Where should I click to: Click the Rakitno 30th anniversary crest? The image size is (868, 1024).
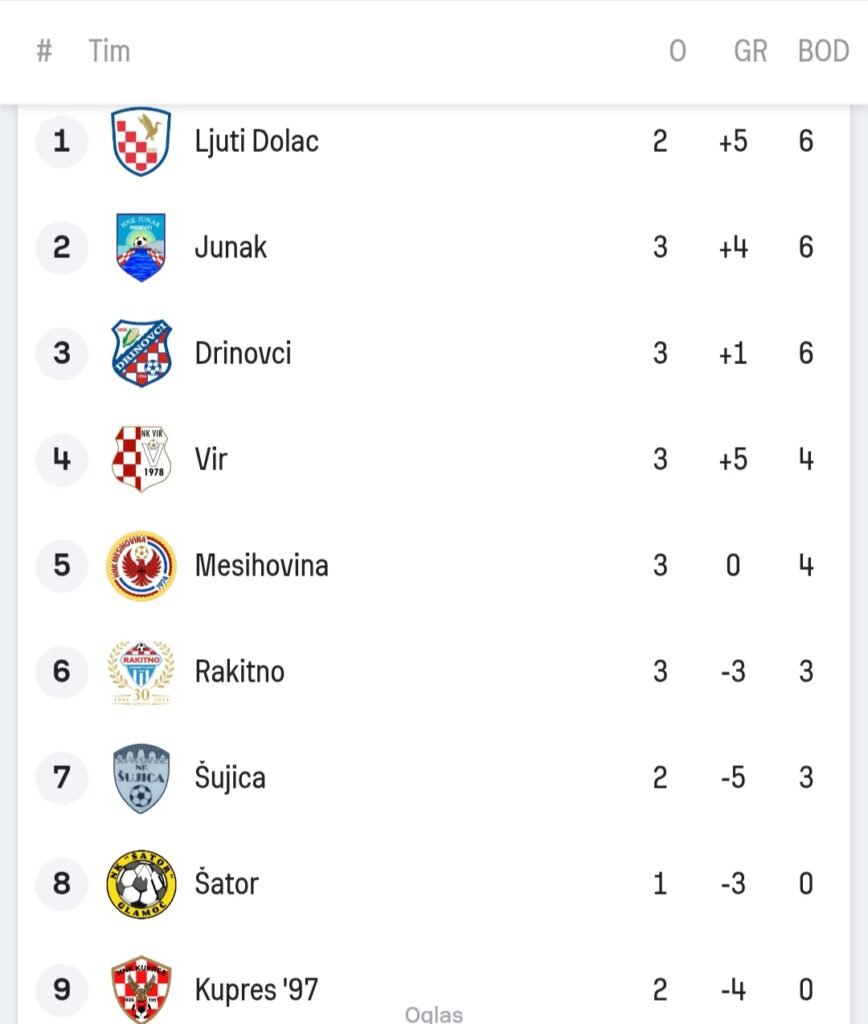coord(141,671)
